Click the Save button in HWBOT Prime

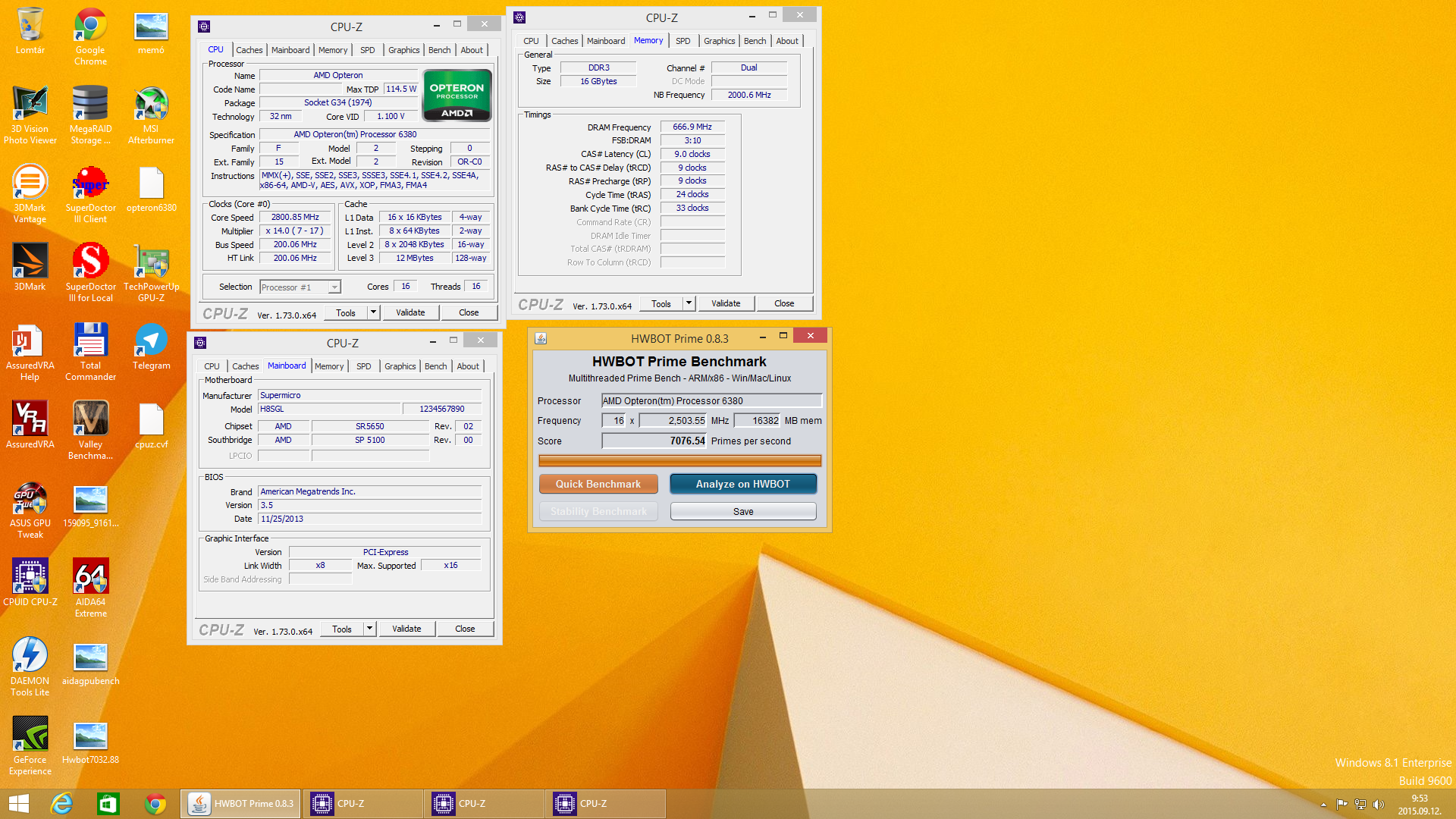(x=743, y=512)
